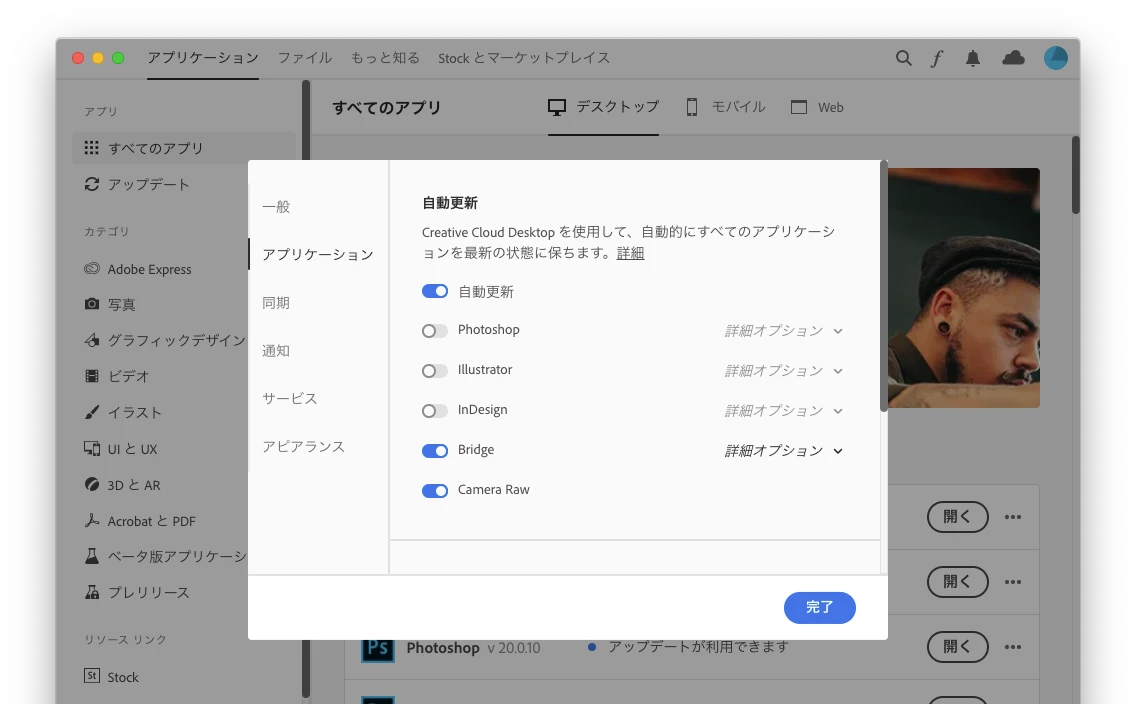The image size is (1136, 704).
Task: Click the second 開く button
Action: pyautogui.click(x=958, y=582)
